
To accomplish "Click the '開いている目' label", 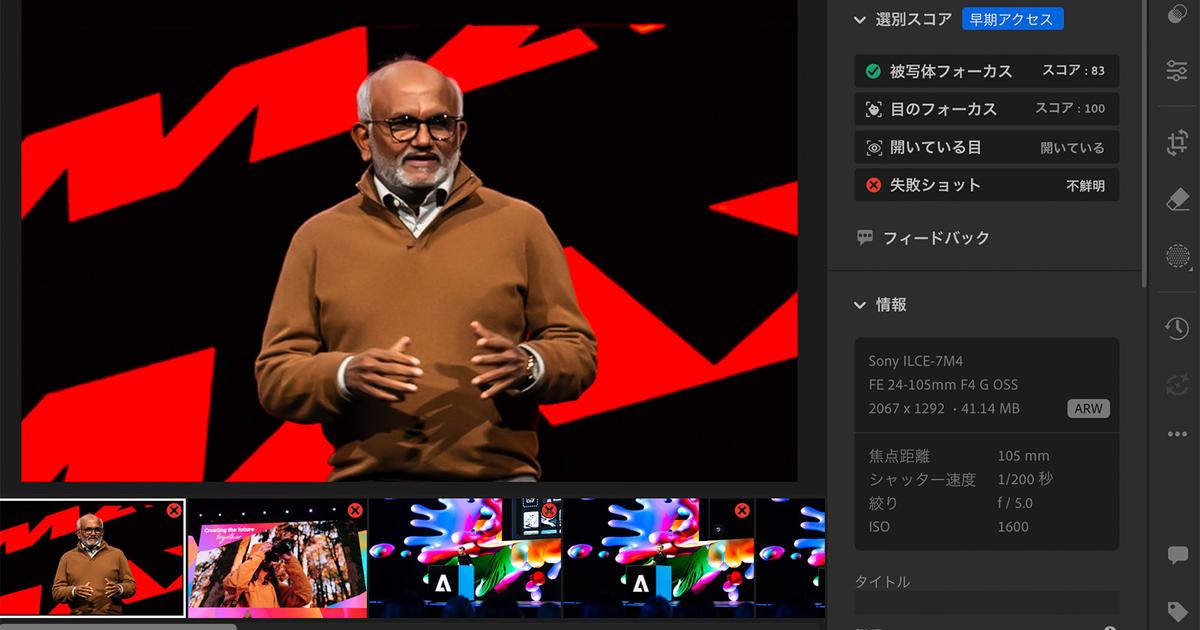I will (x=936, y=147).
